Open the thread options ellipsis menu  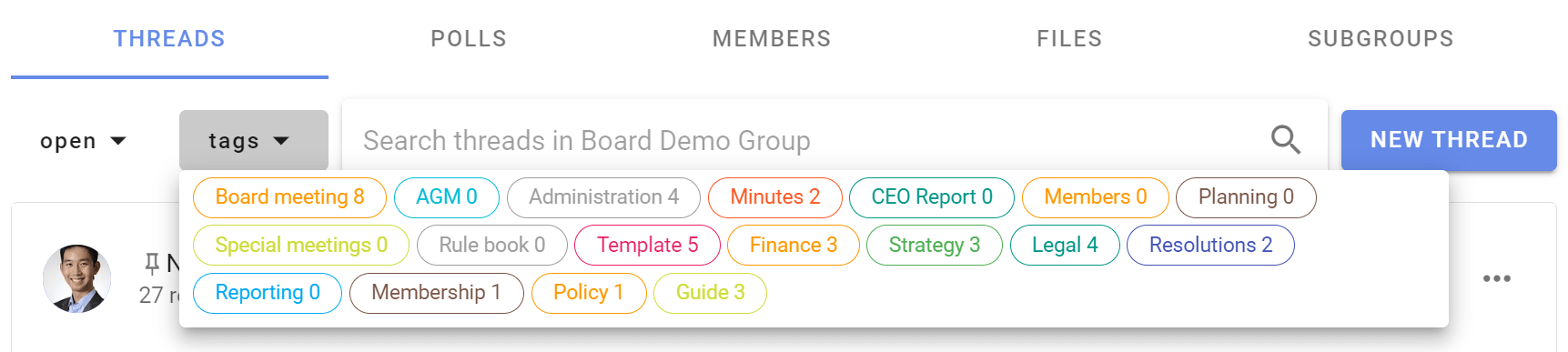[x=1496, y=278]
